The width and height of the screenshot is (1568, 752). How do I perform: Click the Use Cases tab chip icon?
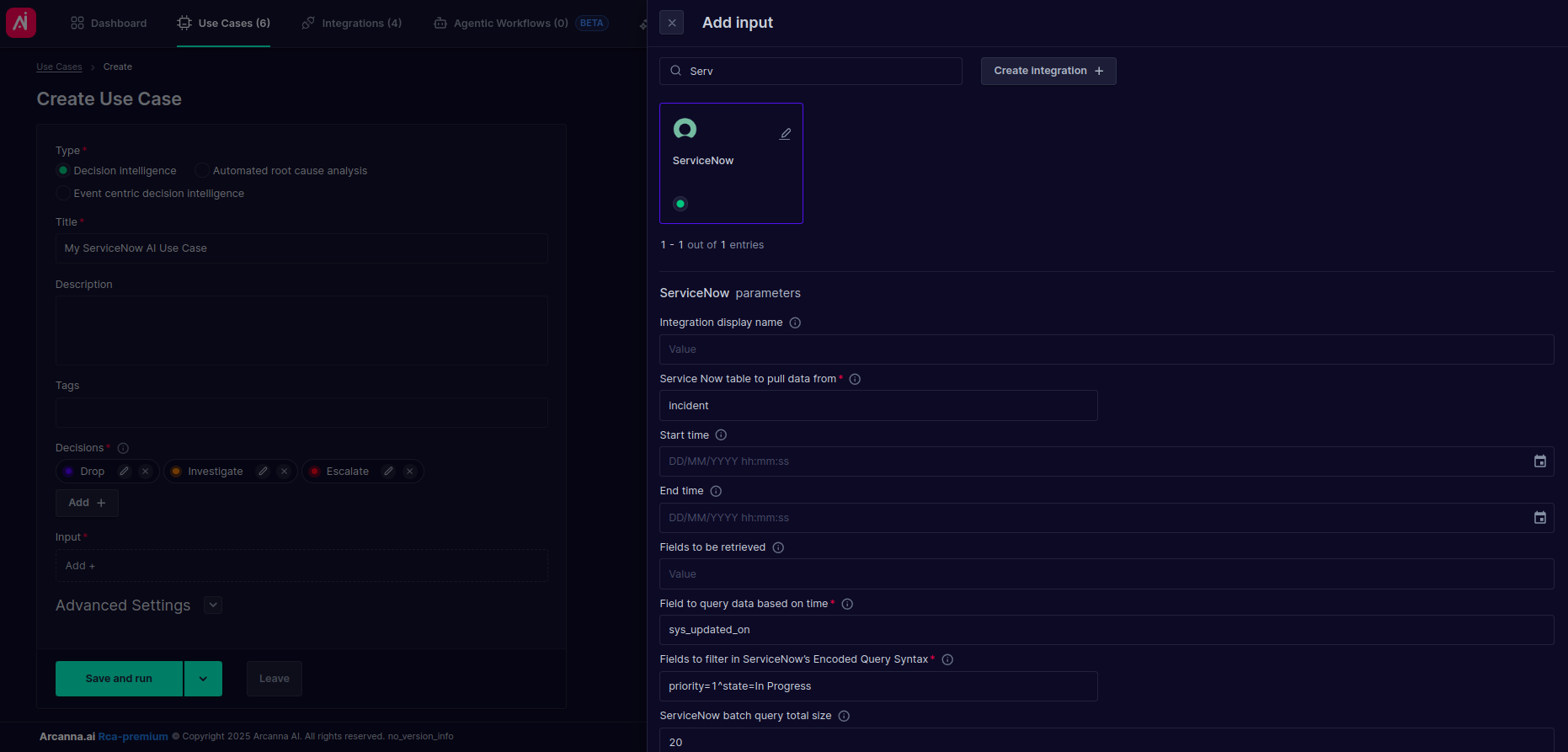[184, 24]
